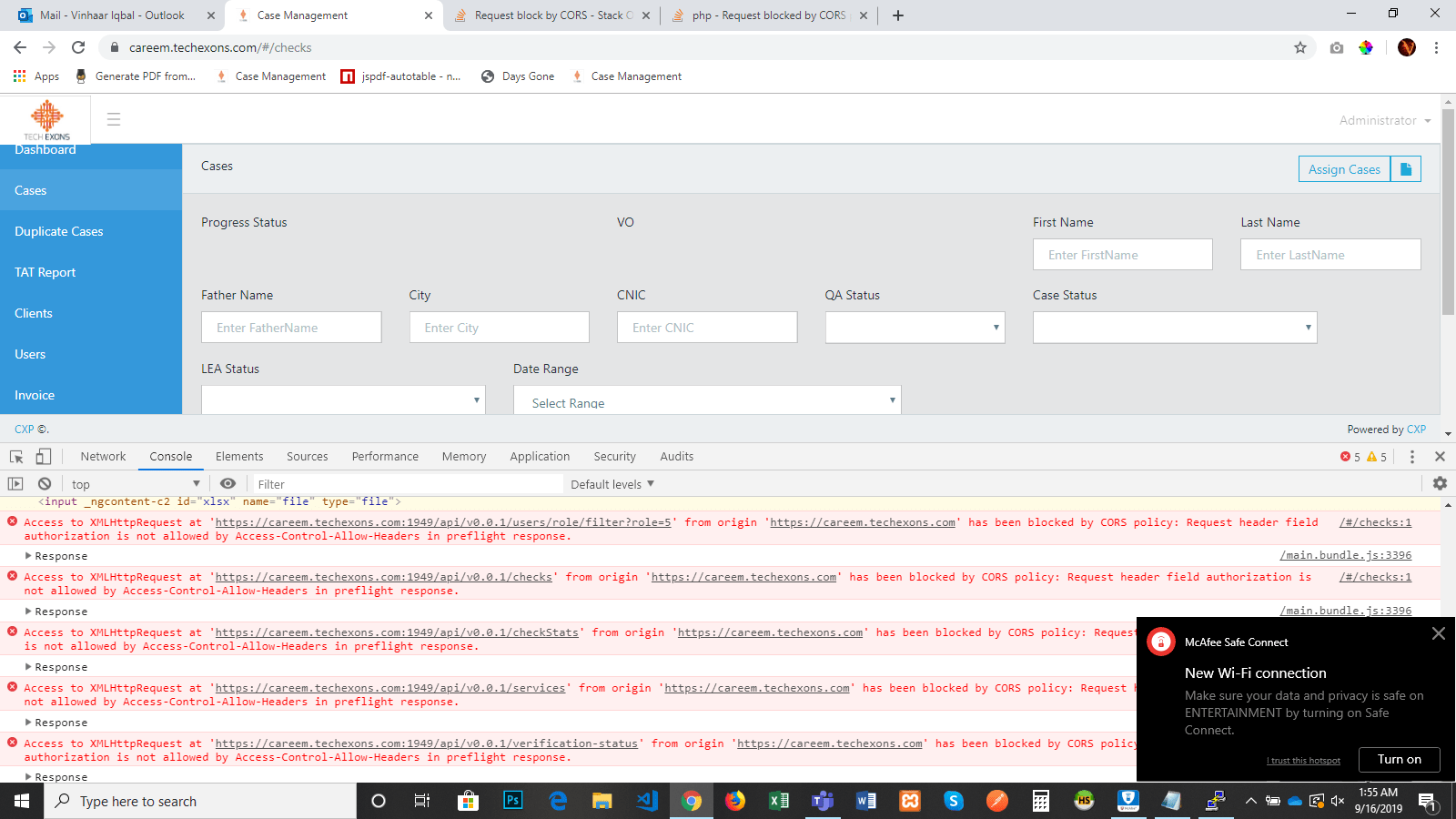
Task: Open Photoshop from the taskbar
Action: (x=514, y=801)
